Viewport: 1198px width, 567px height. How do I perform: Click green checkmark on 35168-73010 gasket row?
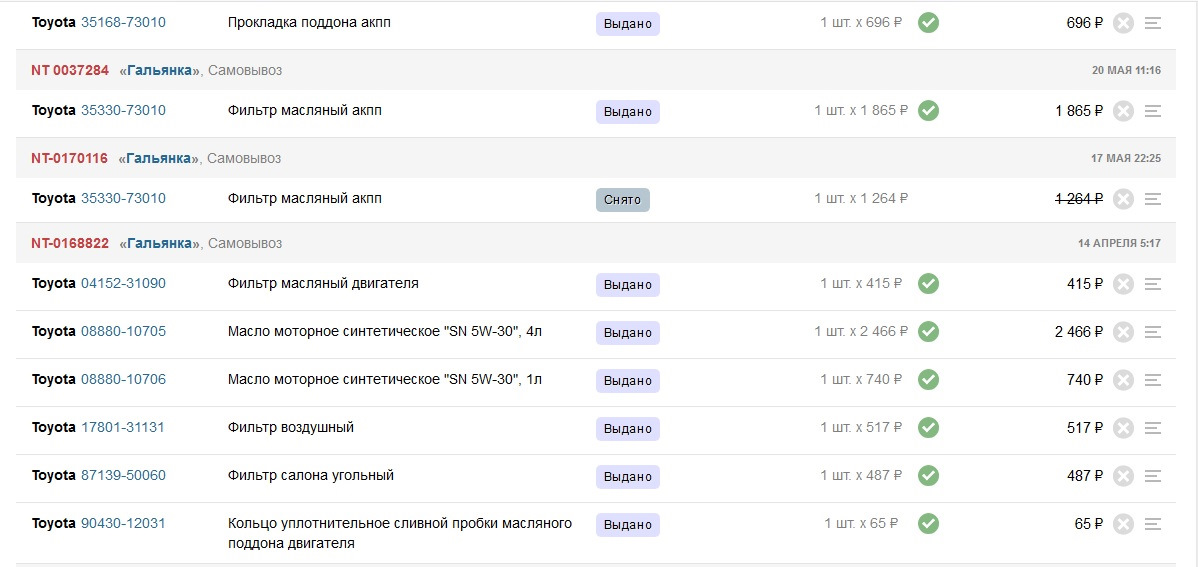928,23
